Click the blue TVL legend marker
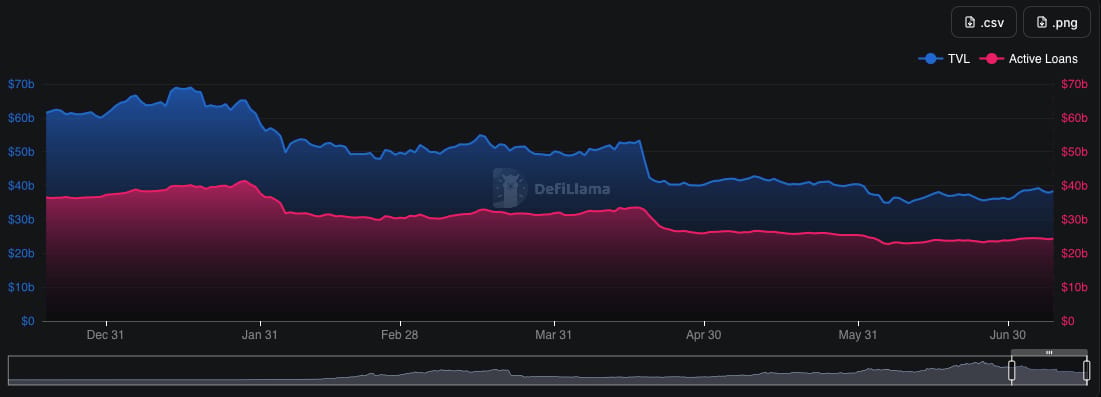 (x=931, y=59)
